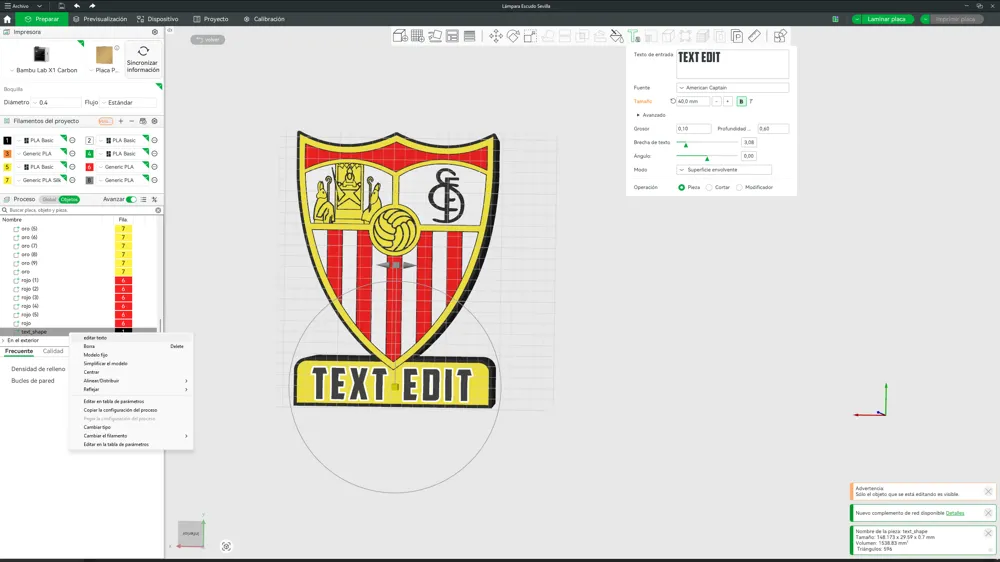Click the Brecha de texto slider
The height and width of the screenshot is (562, 1000).
[x=707, y=143]
